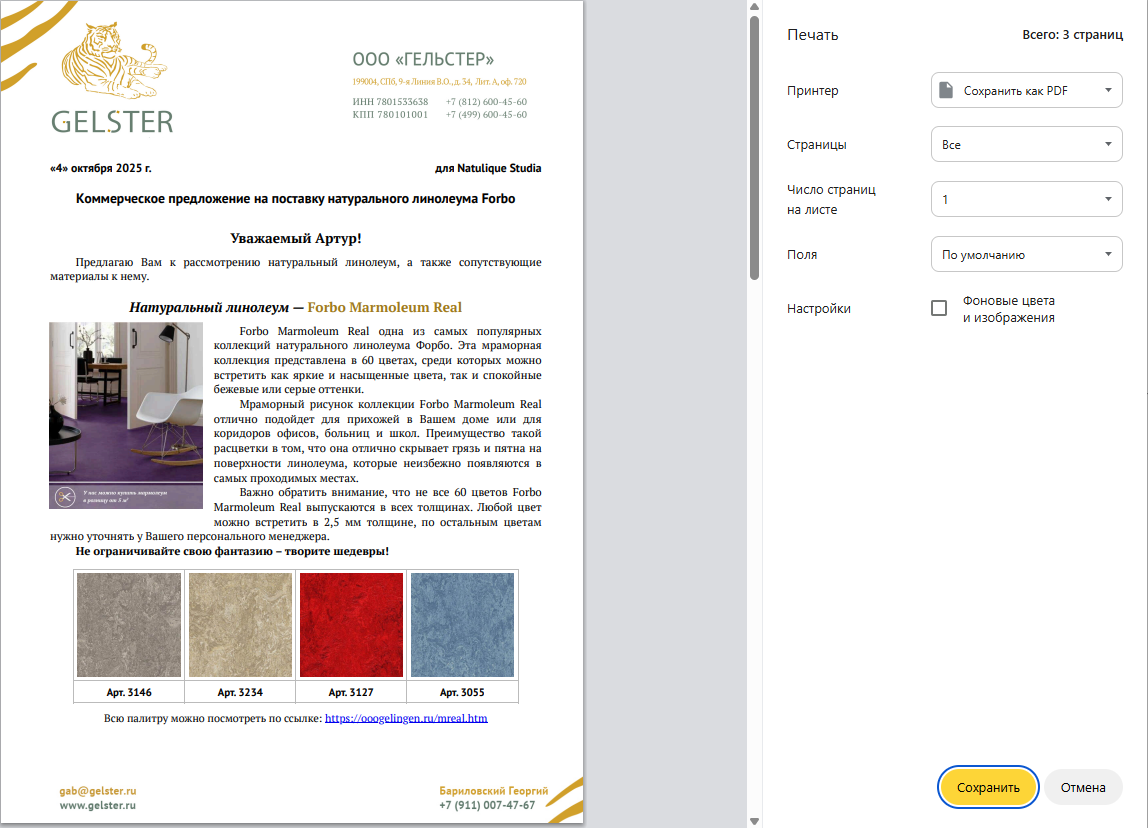Click the text для Natulique Studia
Screen dimensions: 1148x828
pyautogui.click(x=488, y=168)
